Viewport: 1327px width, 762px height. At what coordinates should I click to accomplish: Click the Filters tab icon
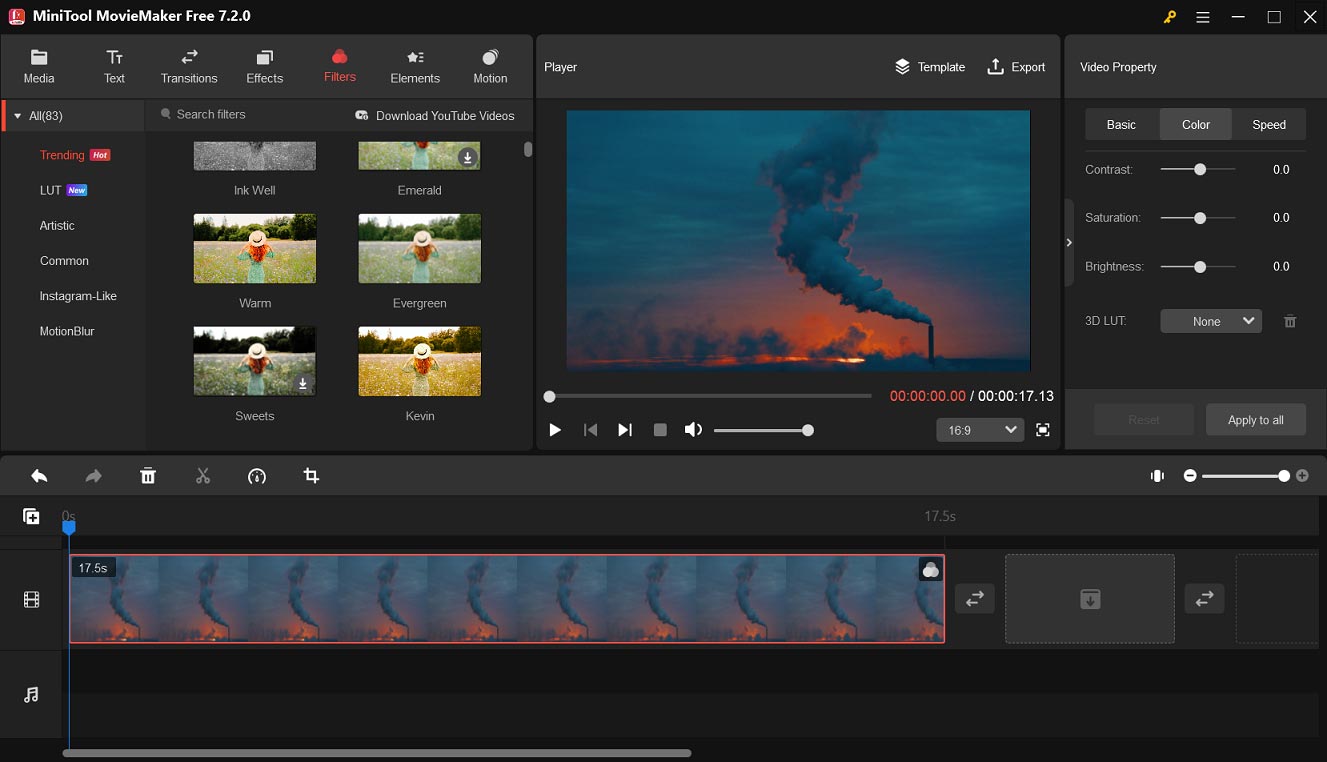[340, 56]
